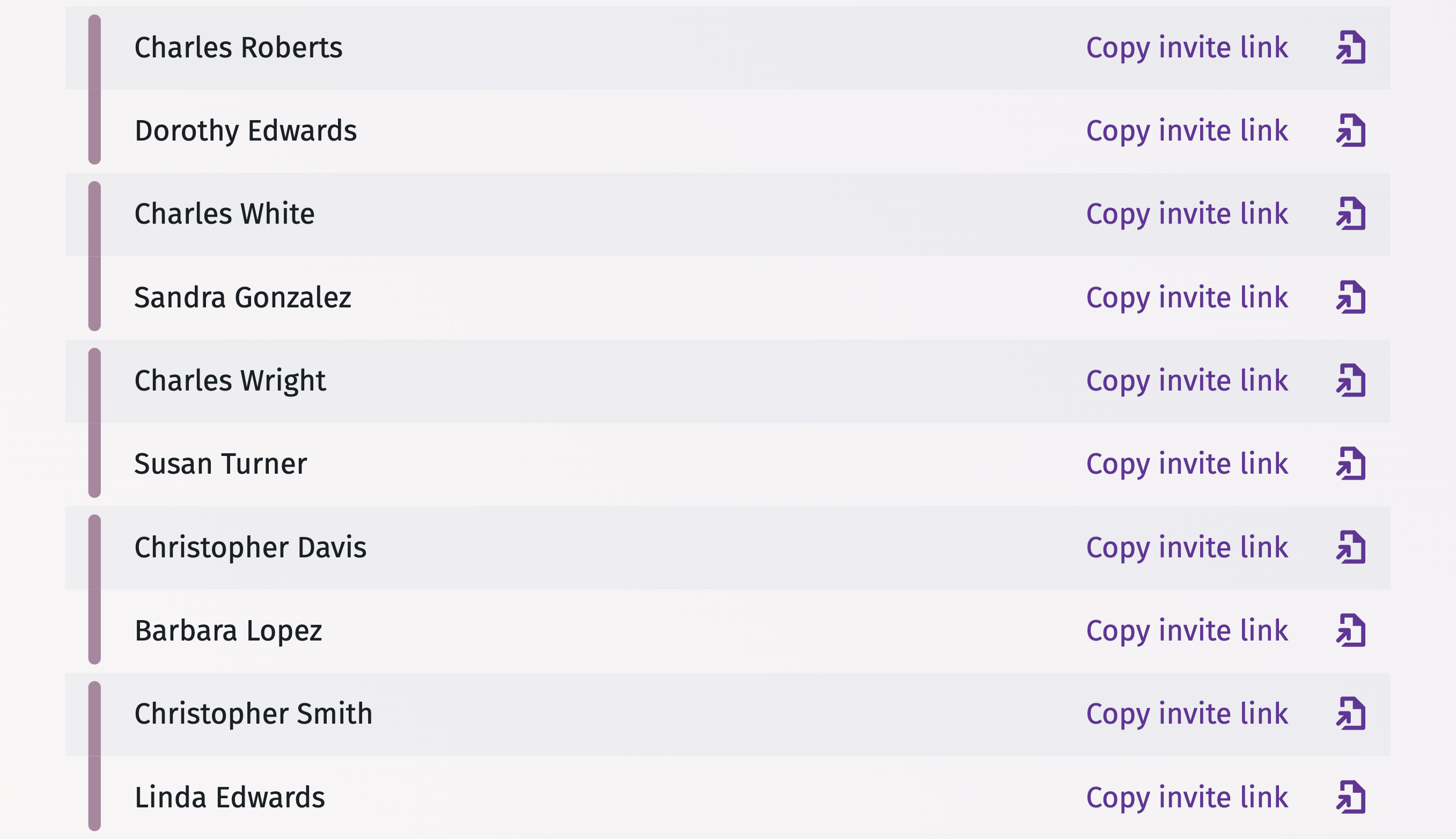Click the share icon beside Linda Edwards
Screen dimensions: 1456x839
(x=1350, y=797)
